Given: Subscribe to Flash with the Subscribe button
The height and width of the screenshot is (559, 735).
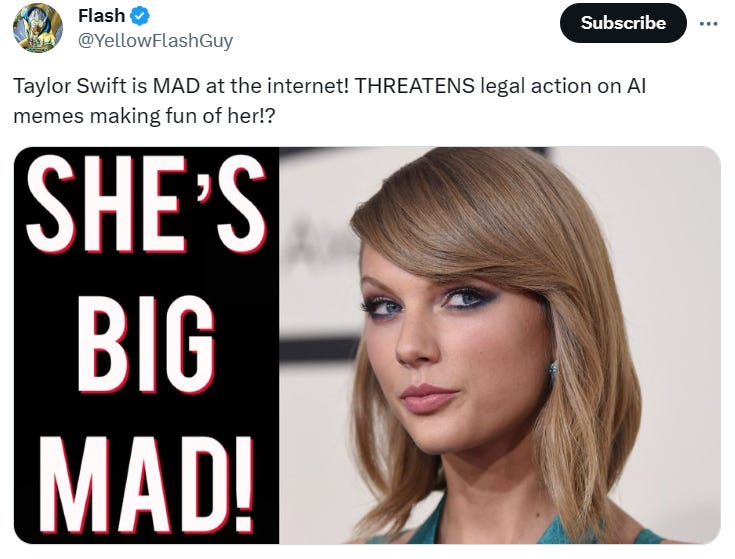Looking at the screenshot, I should pos(623,23).
